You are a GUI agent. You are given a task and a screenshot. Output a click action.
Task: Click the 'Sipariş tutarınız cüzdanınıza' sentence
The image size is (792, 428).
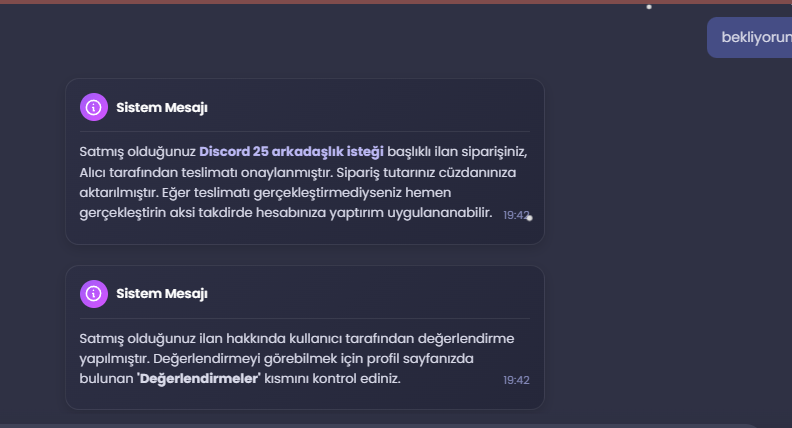coord(426,172)
